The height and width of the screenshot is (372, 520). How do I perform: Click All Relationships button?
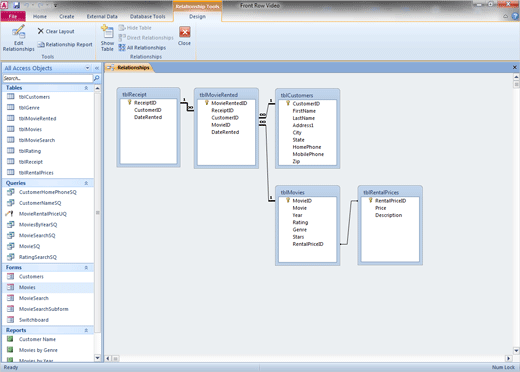[142, 48]
